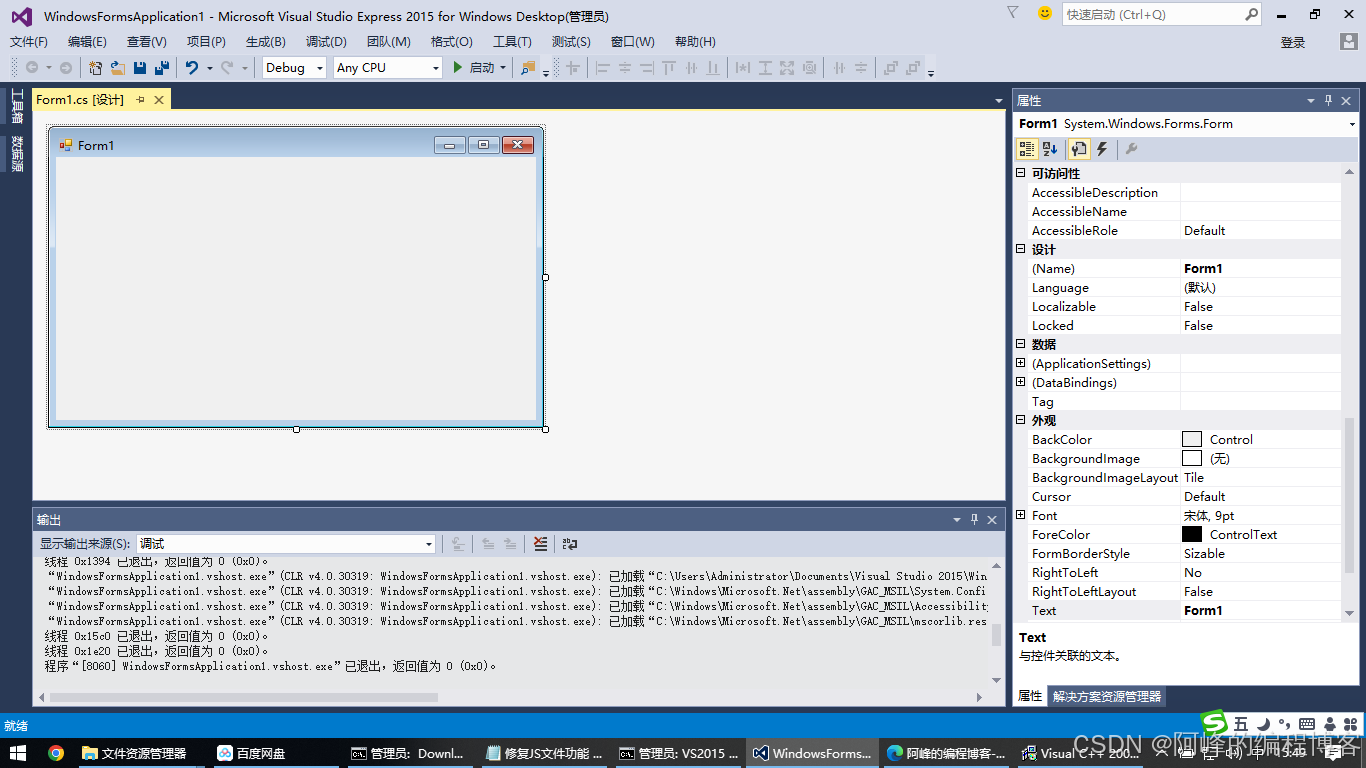Viewport: 1366px width, 768px height.
Task: Expand the (DataBindings) property
Action: coord(1021,382)
